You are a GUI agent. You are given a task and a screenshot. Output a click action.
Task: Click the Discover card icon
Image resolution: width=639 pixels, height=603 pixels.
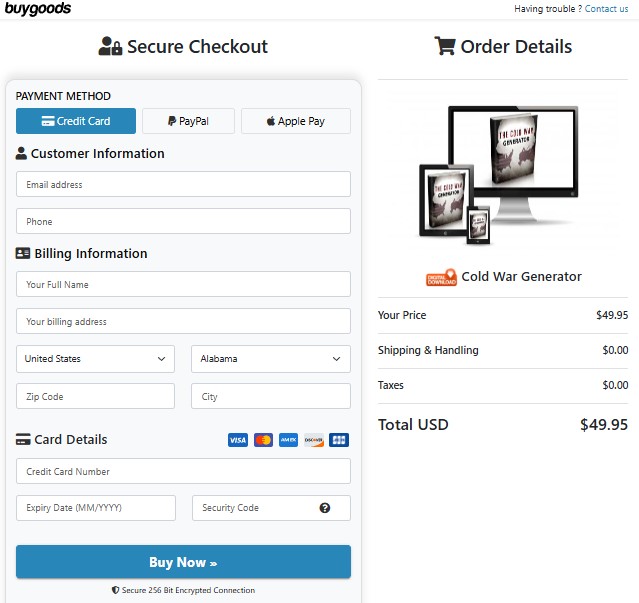[x=314, y=440]
